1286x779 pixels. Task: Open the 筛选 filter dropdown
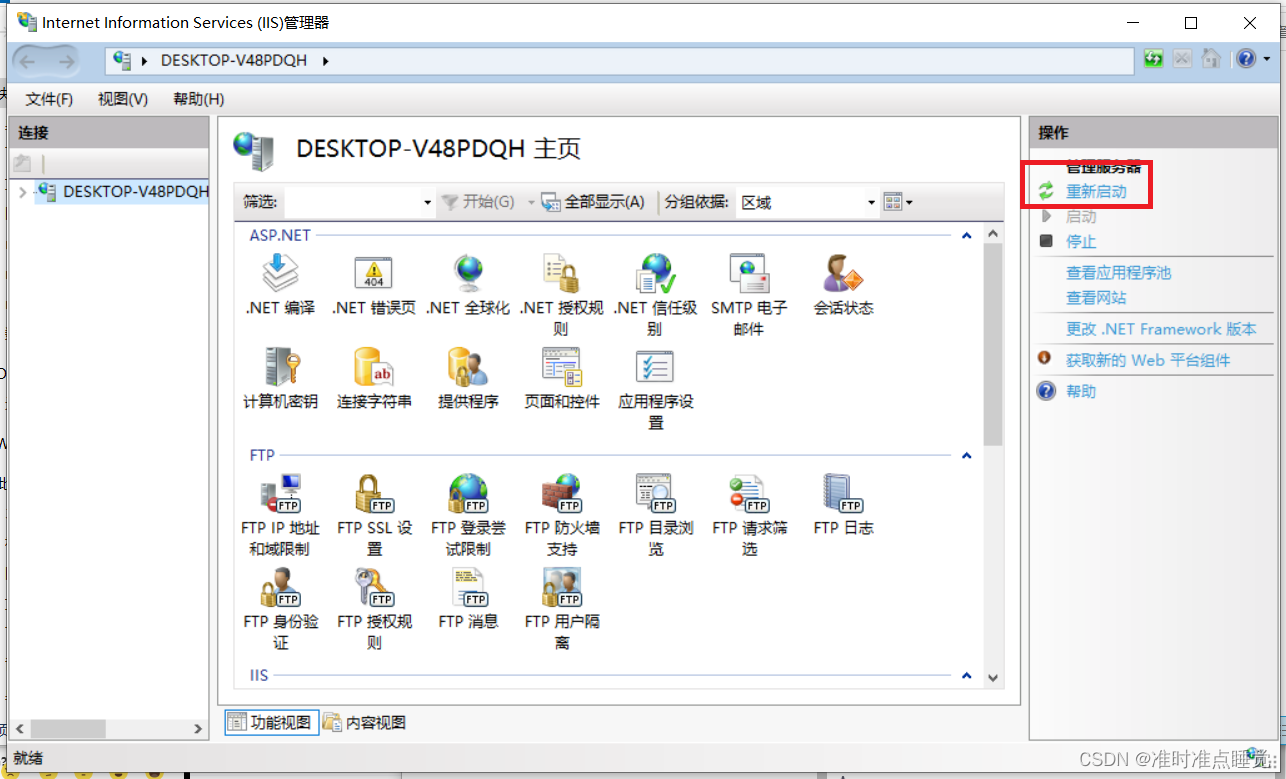coord(427,203)
